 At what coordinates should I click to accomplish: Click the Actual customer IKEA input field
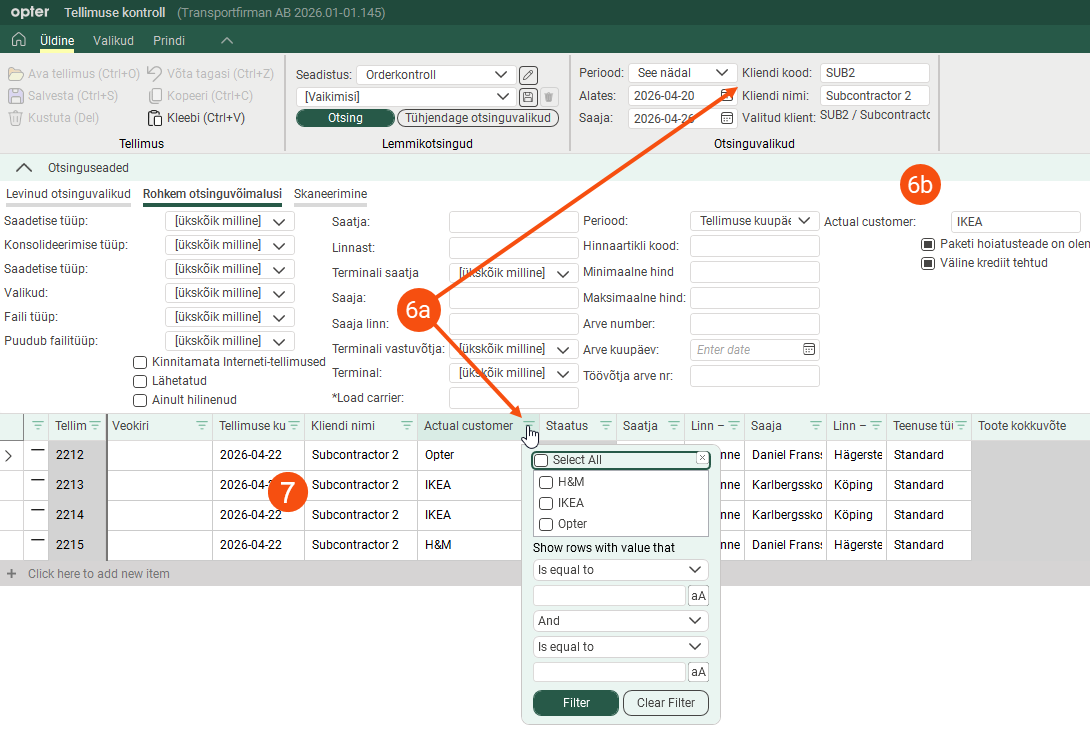tap(1015, 222)
